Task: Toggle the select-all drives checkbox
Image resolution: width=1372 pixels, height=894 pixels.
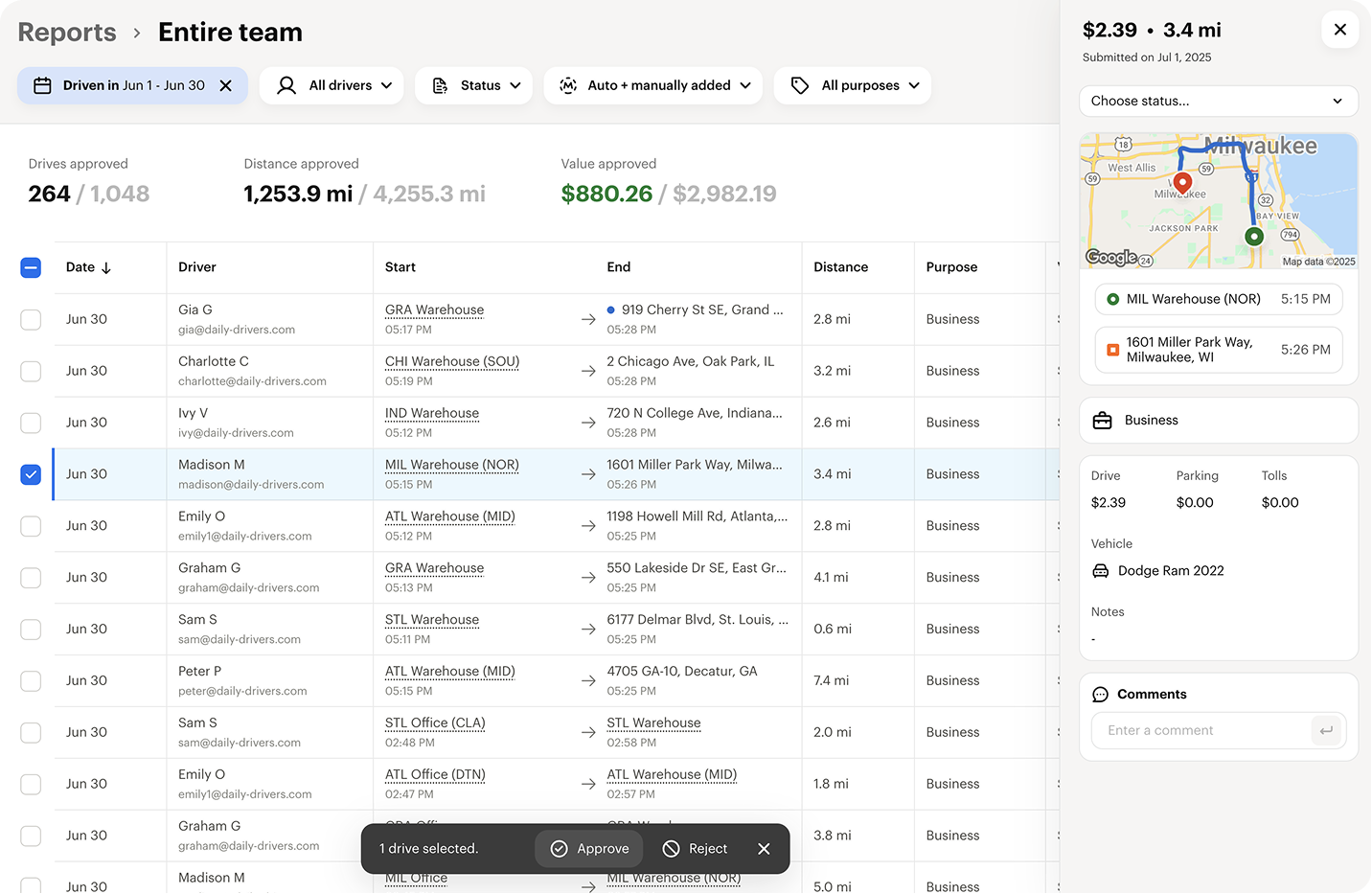Action: (31, 267)
